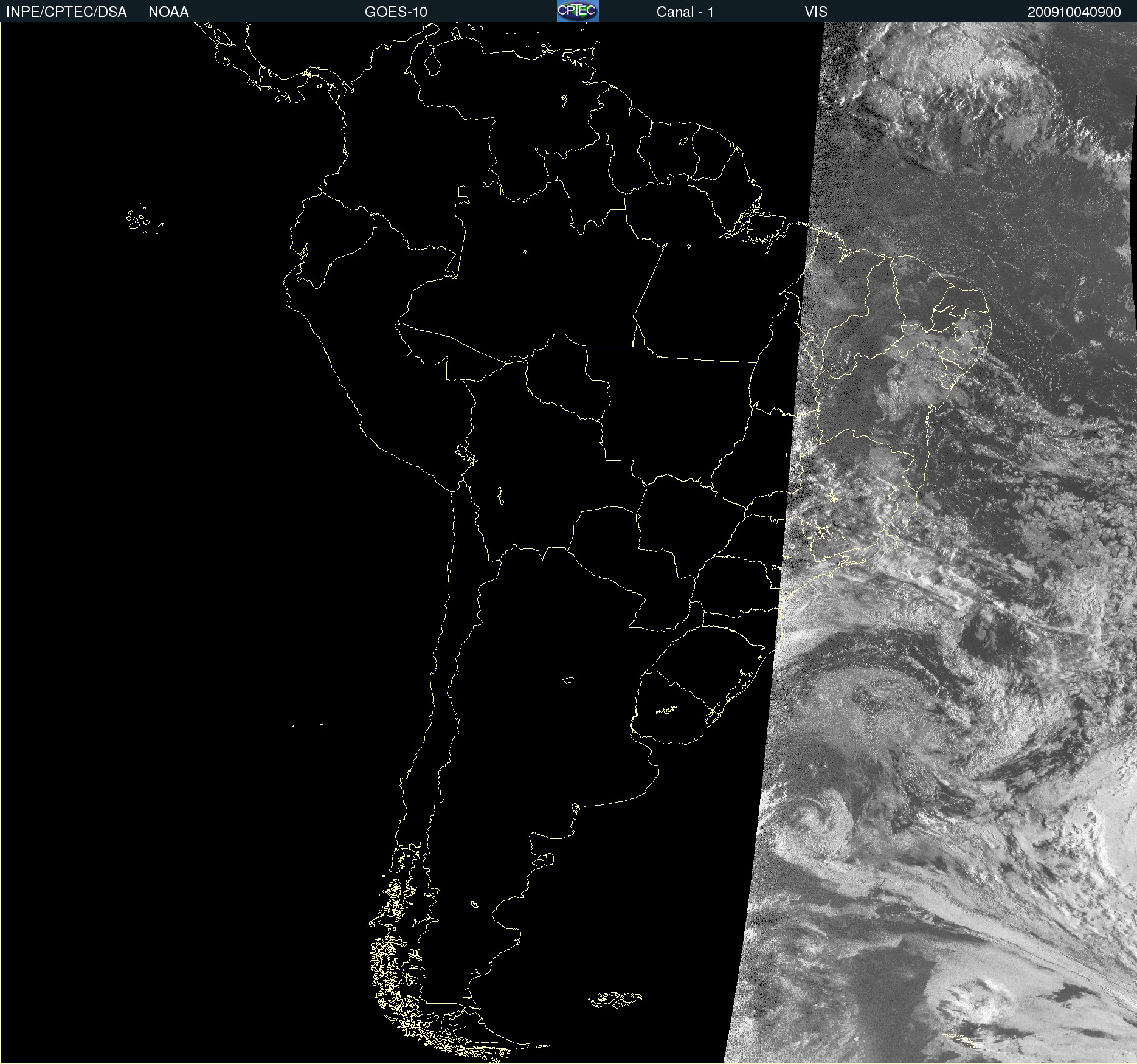The image size is (1137, 1064).
Task: Click the VIS channel label
Action: 815,12
